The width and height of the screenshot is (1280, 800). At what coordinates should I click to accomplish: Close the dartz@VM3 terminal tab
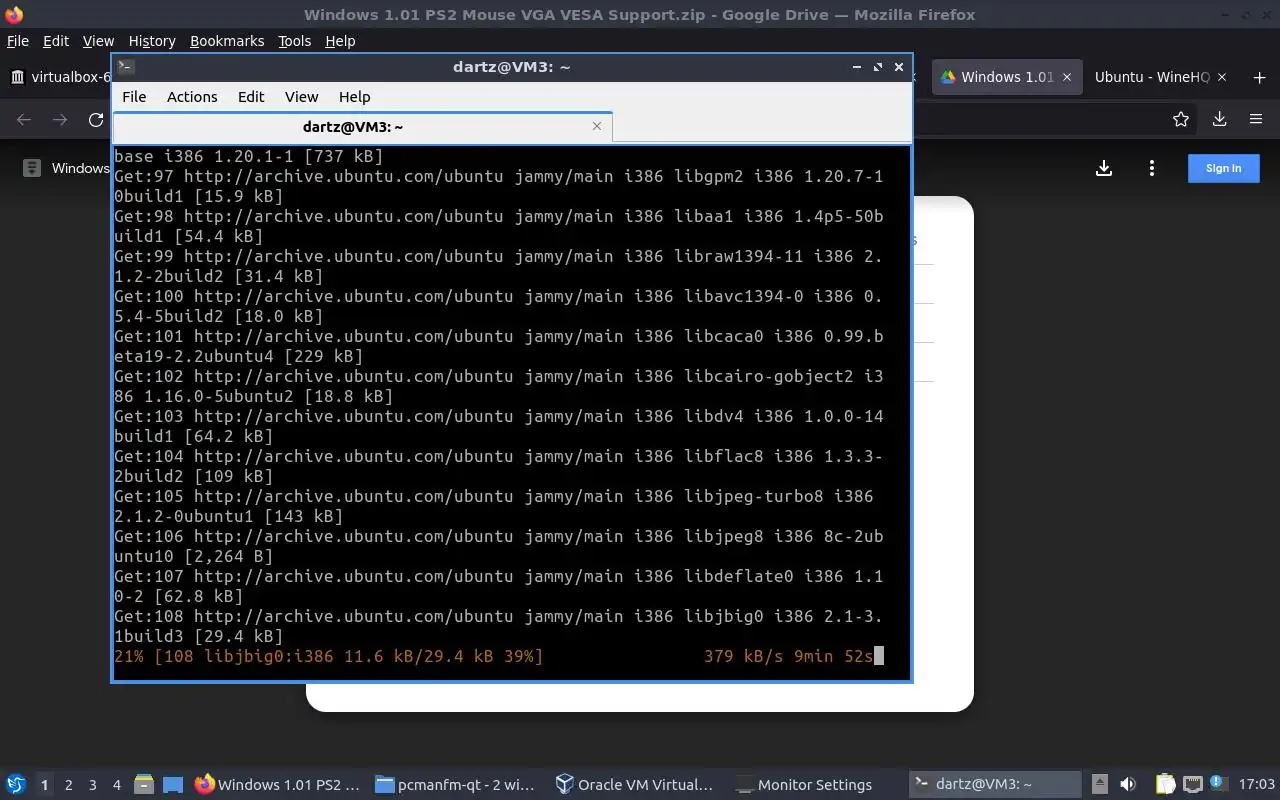click(x=597, y=126)
